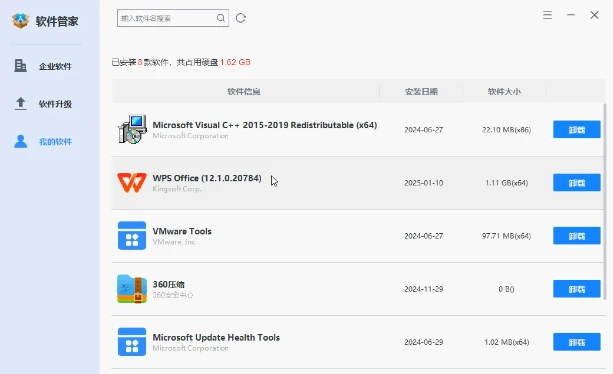Click the WPS Office install date 2025-01-10
The height and width of the screenshot is (374, 613).
[x=424, y=183]
